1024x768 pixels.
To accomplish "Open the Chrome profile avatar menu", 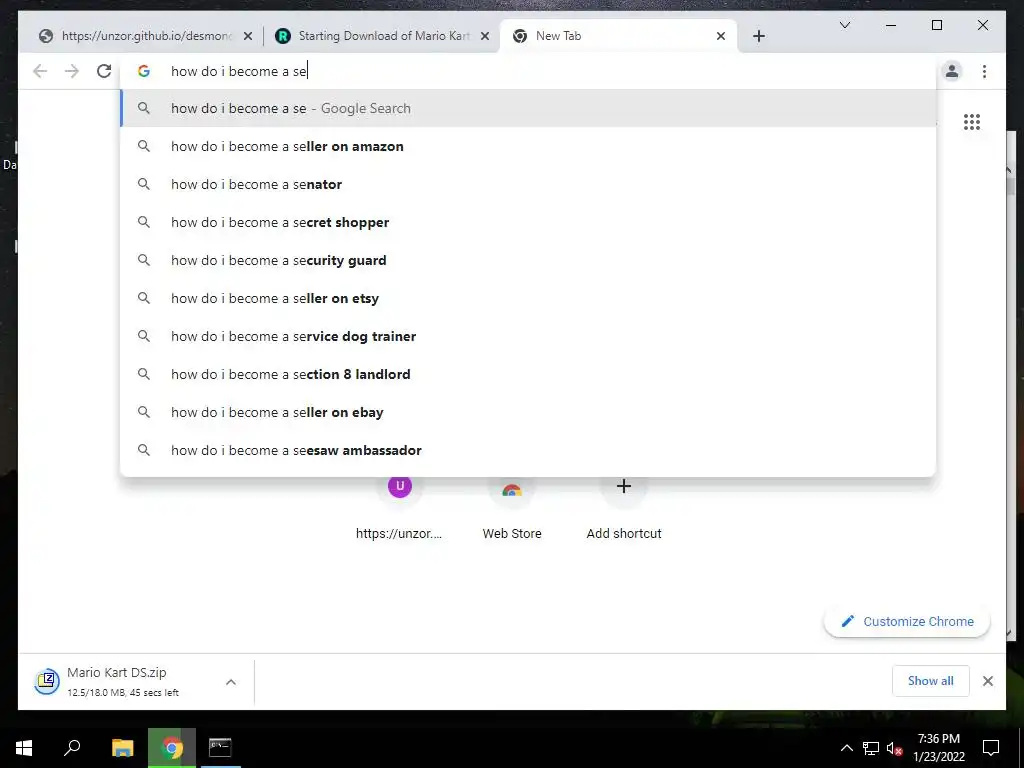I will (952, 71).
